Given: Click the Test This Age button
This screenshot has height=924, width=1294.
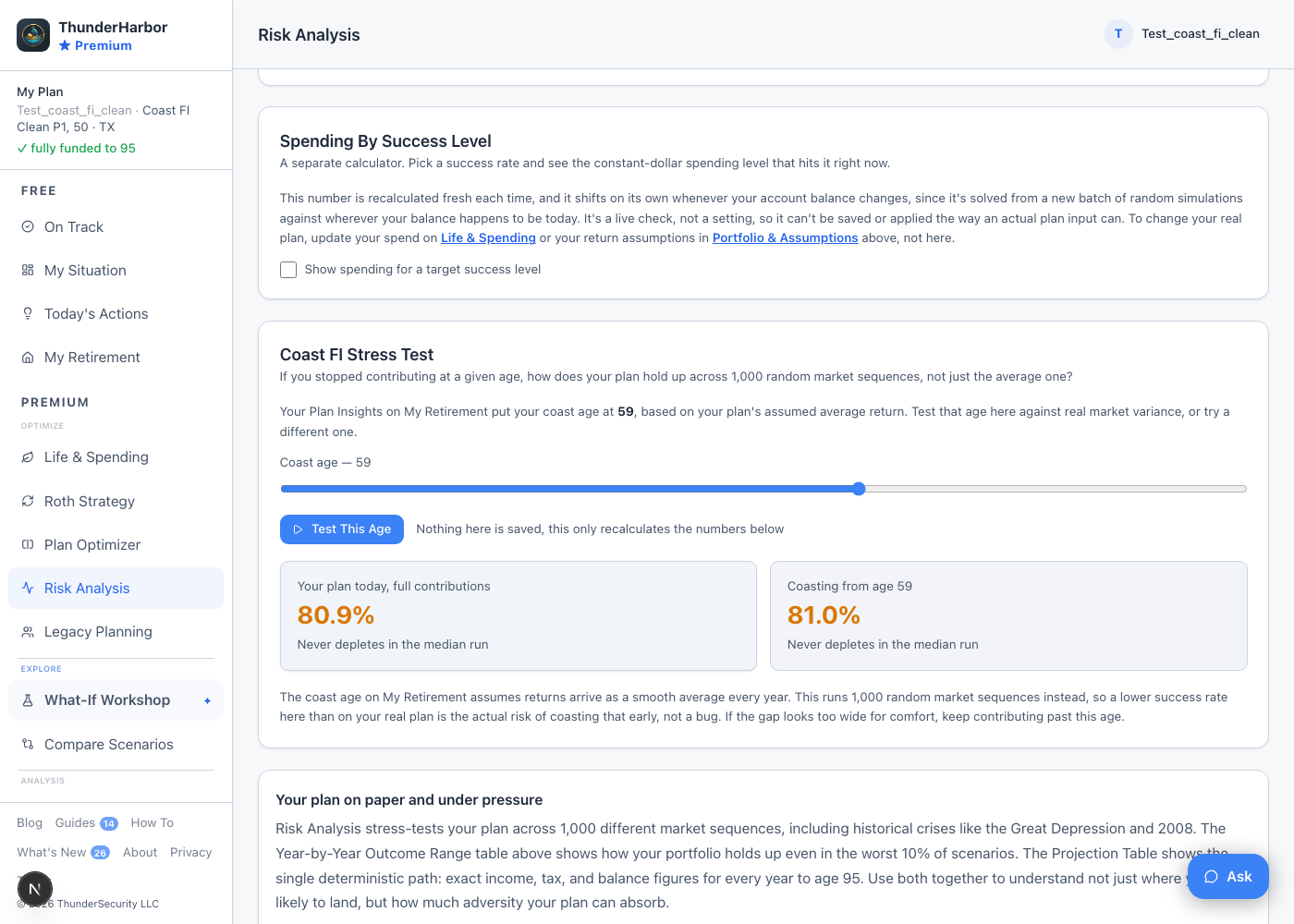Looking at the screenshot, I should 342,529.
